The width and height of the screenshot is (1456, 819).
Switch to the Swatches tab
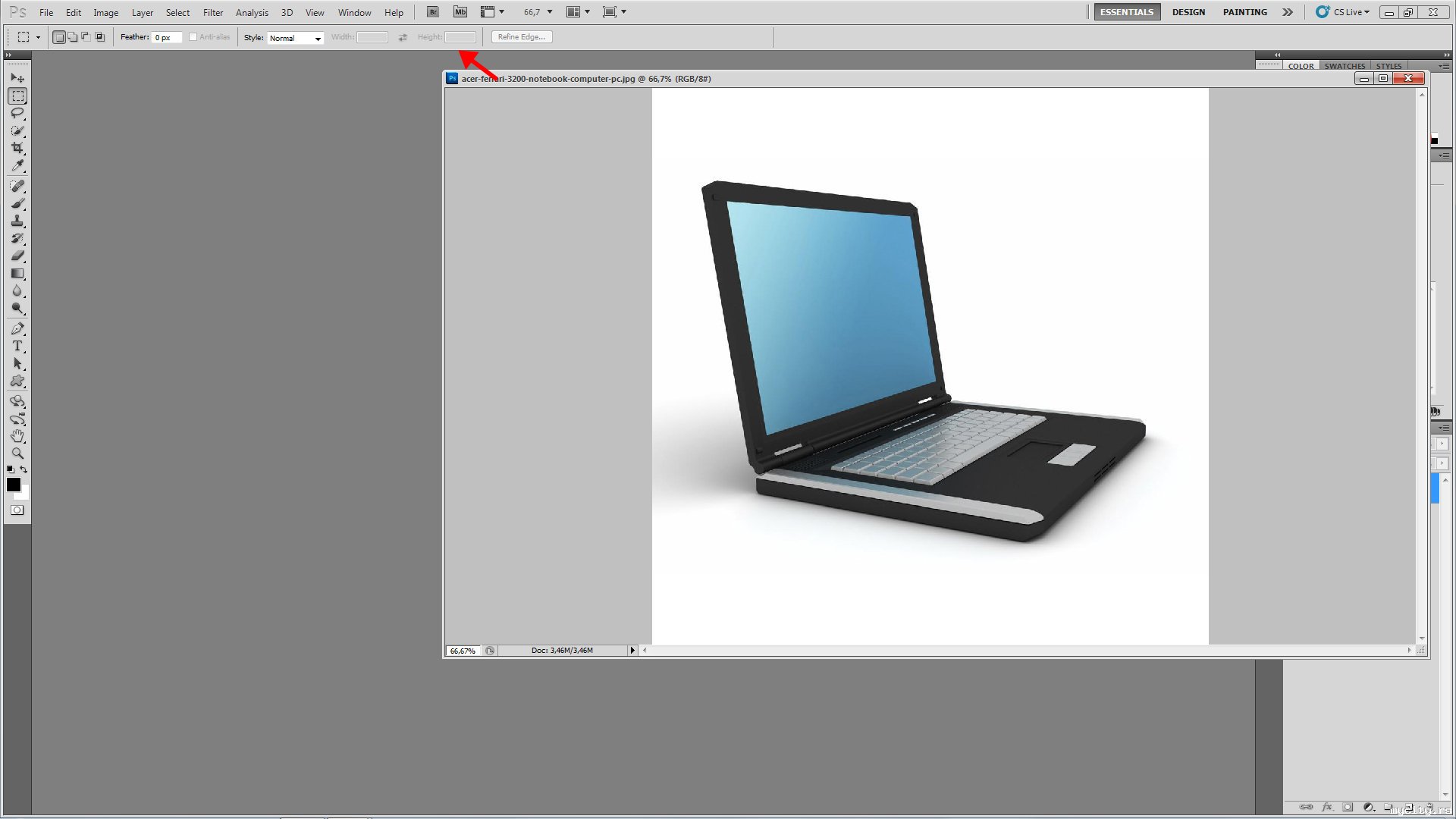[1344, 66]
